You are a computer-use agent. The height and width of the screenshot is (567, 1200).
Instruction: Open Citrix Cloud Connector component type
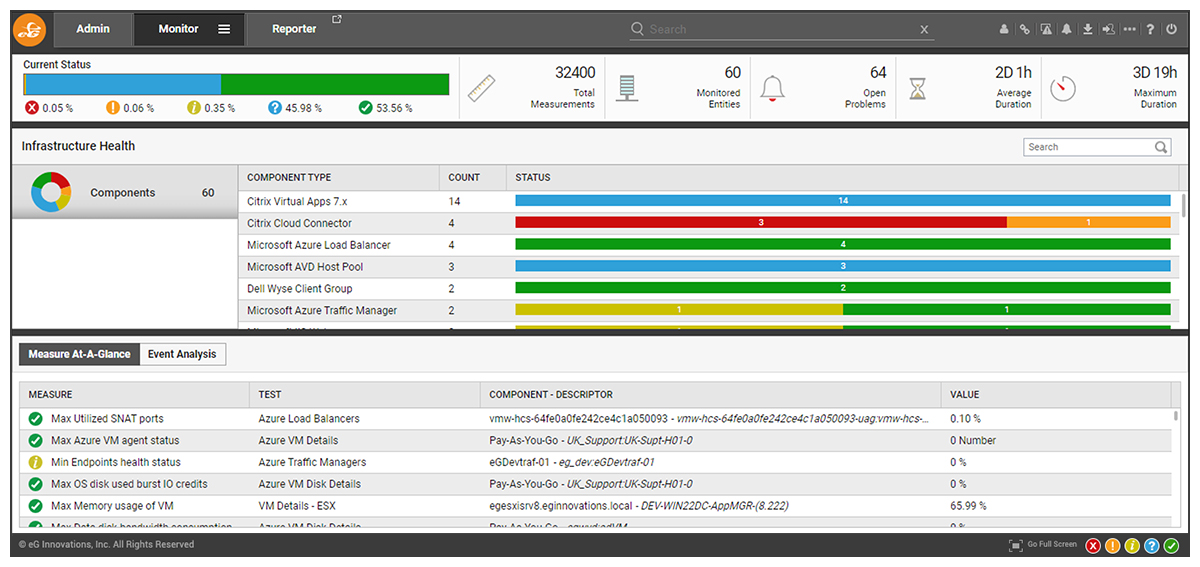[x=300, y=223]
